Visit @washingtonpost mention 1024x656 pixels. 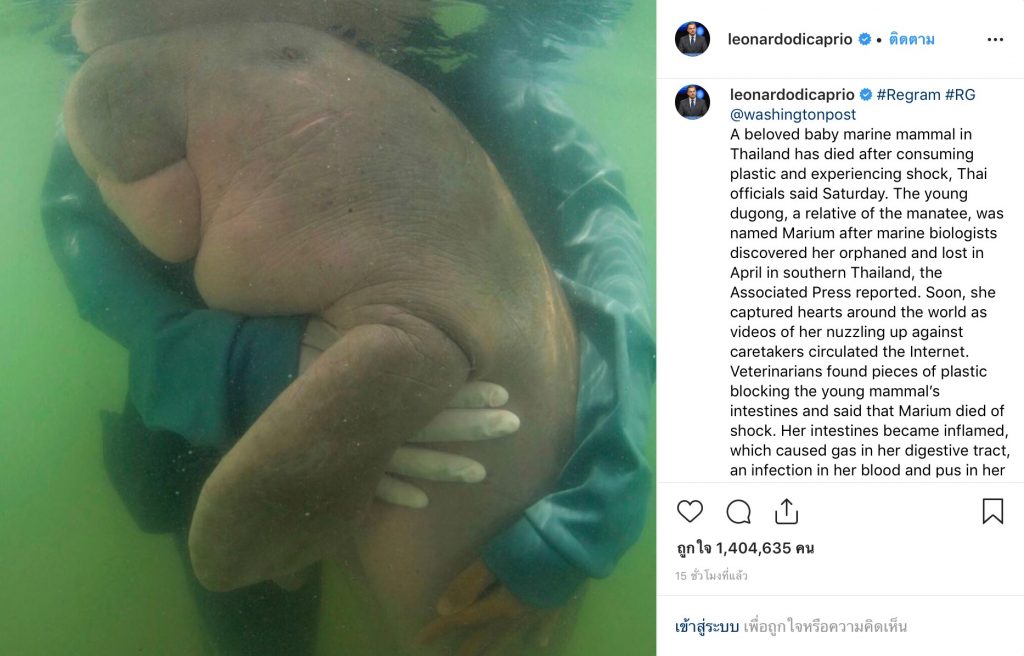pos(793,114)
